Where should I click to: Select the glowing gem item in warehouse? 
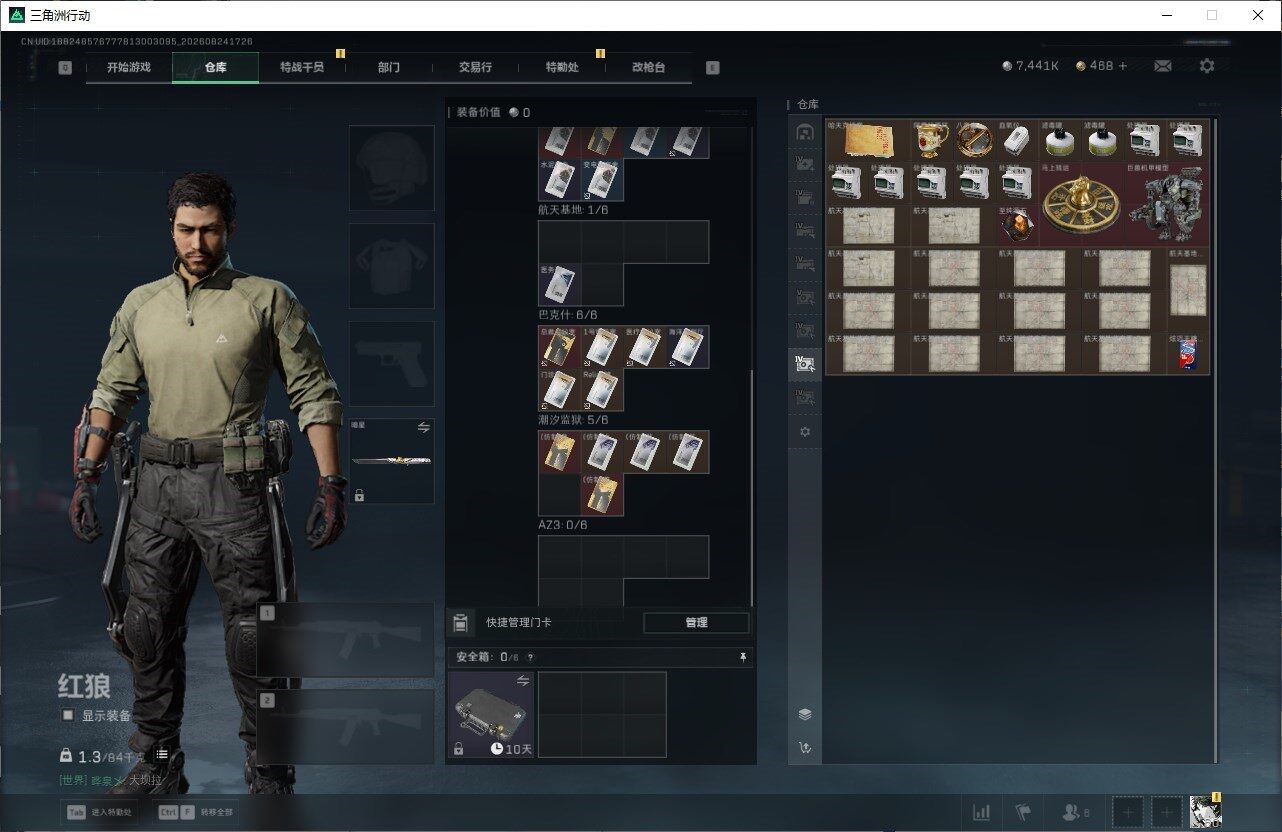click(x=1017, y=226)
